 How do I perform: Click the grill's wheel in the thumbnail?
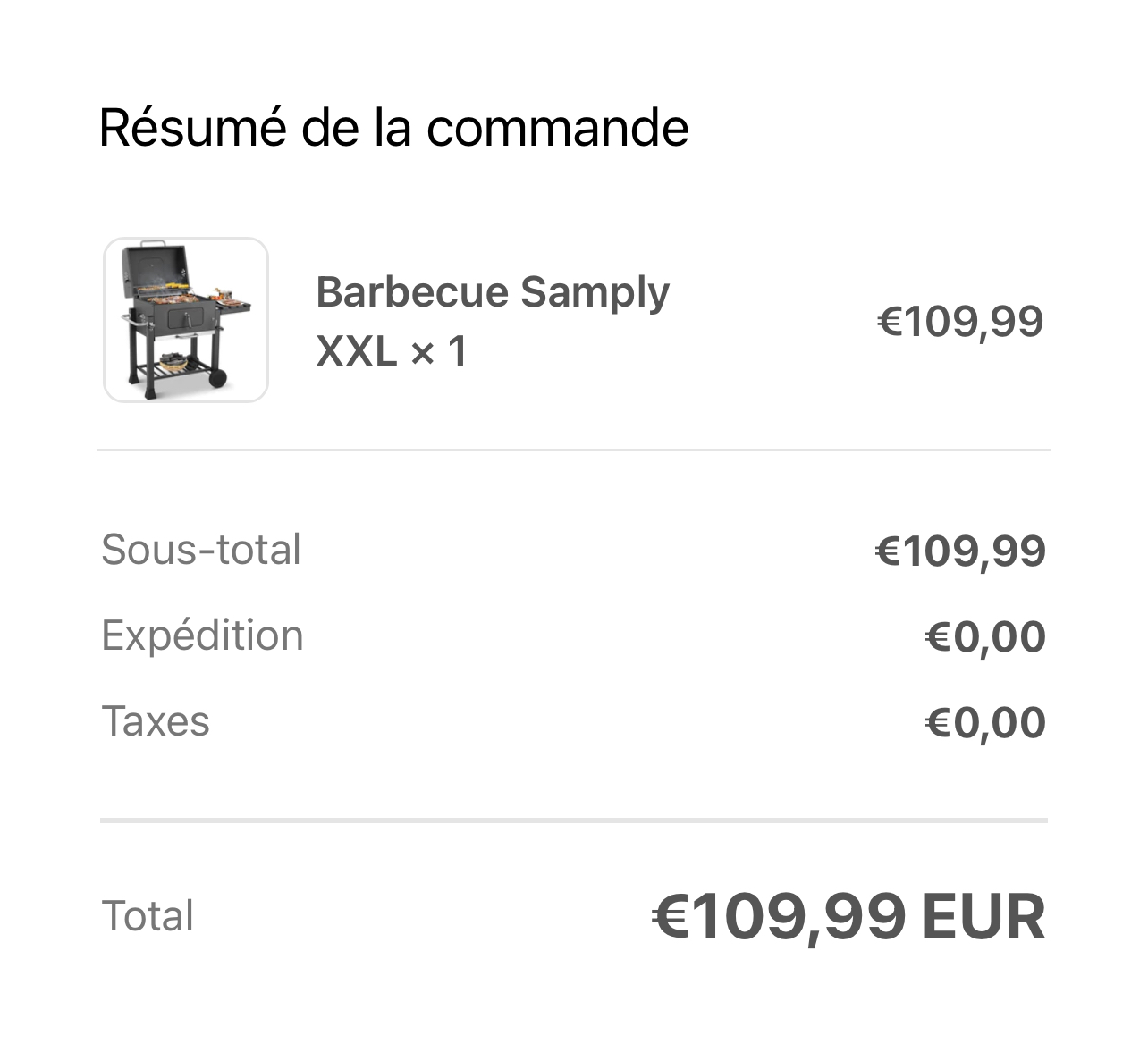click(x=217, y=378)
